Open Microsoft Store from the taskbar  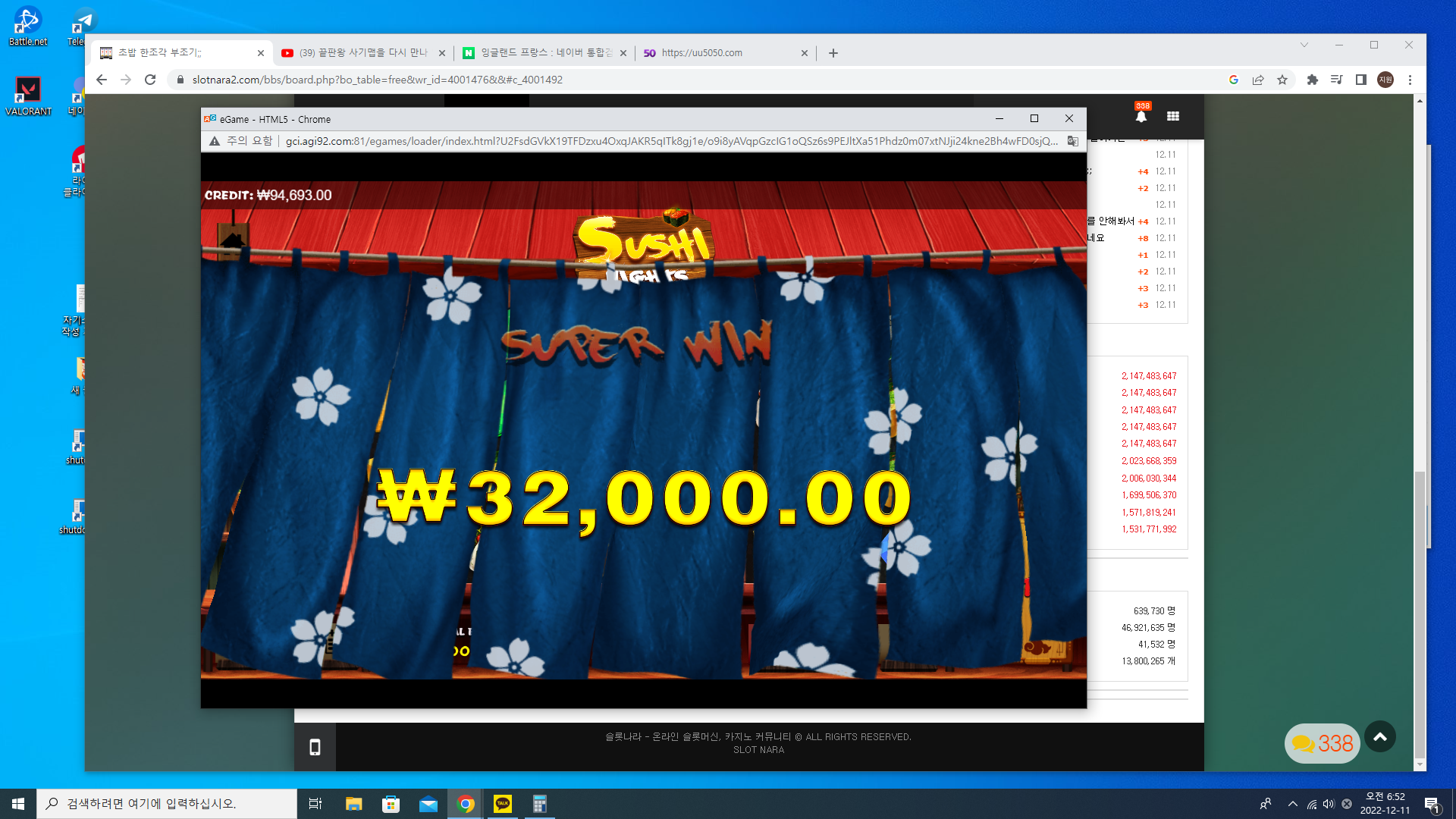pyautogui.click(x=391, y=804)
